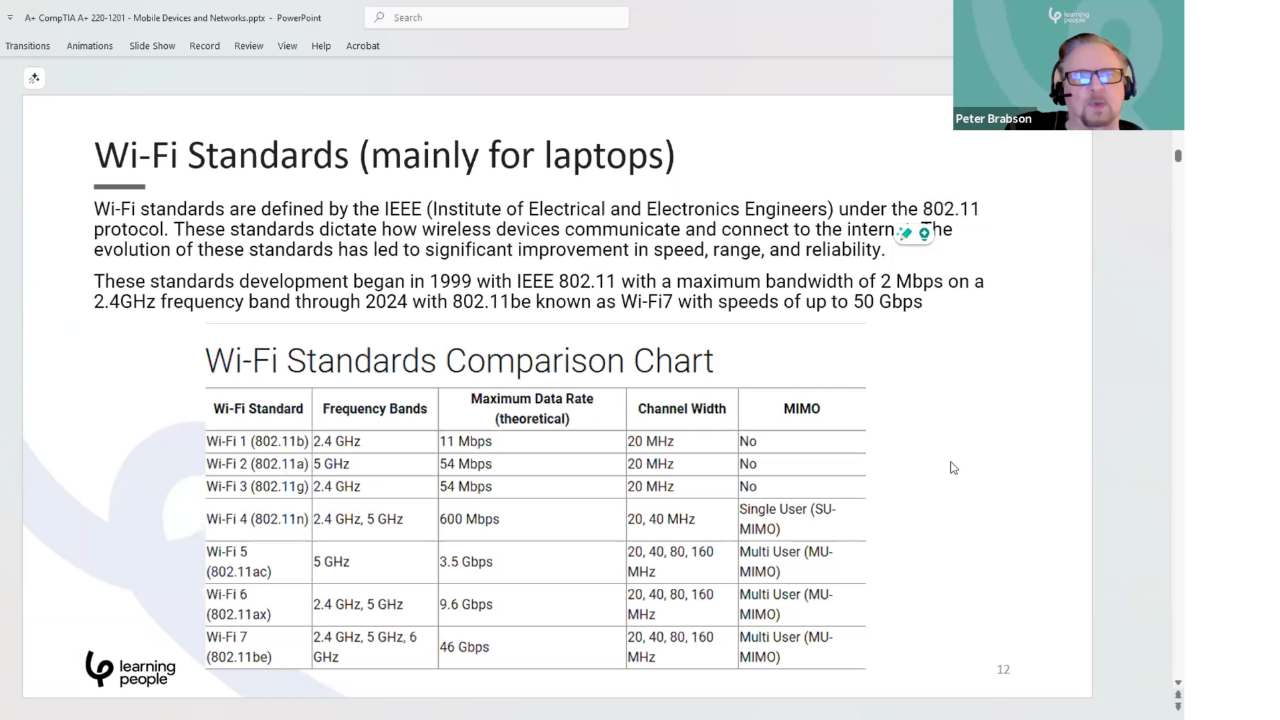Open the Designer suggestions icon above the slide
Viewport: 1280px width, 720px height.
coord(34,78)
